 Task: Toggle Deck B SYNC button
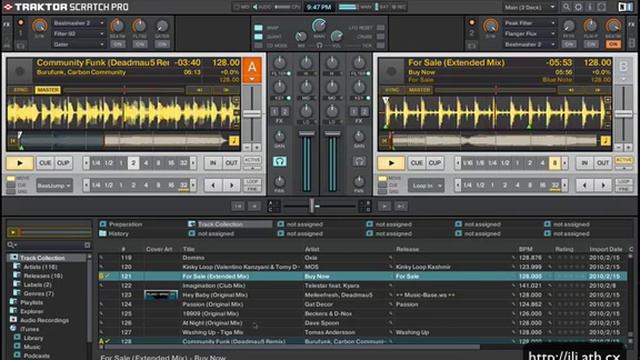[x=392, y=90]
